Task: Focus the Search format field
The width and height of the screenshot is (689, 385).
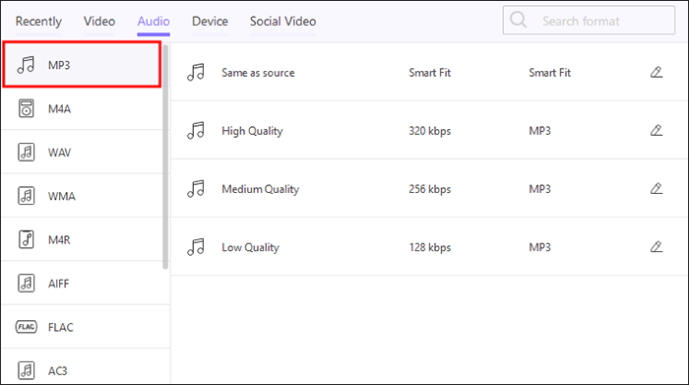Action: (589, 20)
